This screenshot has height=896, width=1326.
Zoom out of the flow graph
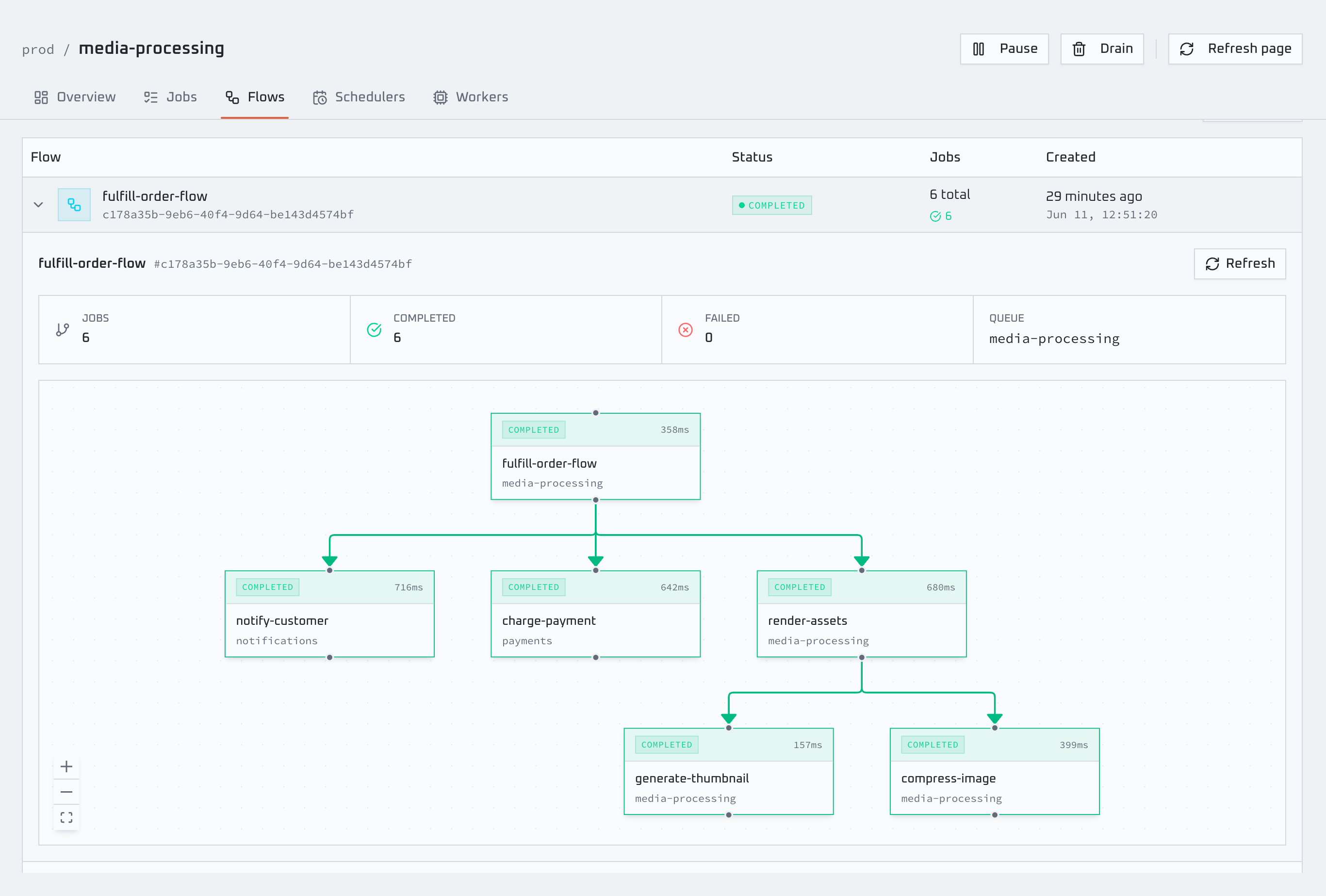[66, 792]
